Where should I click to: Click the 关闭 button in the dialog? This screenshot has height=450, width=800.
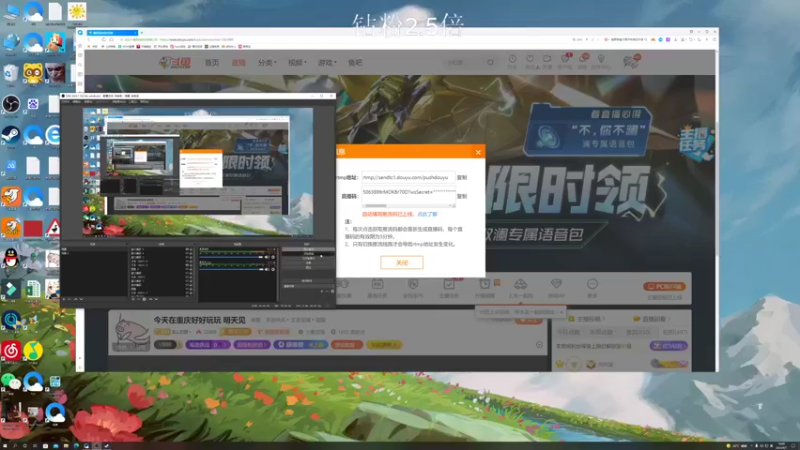click(402, 262)
